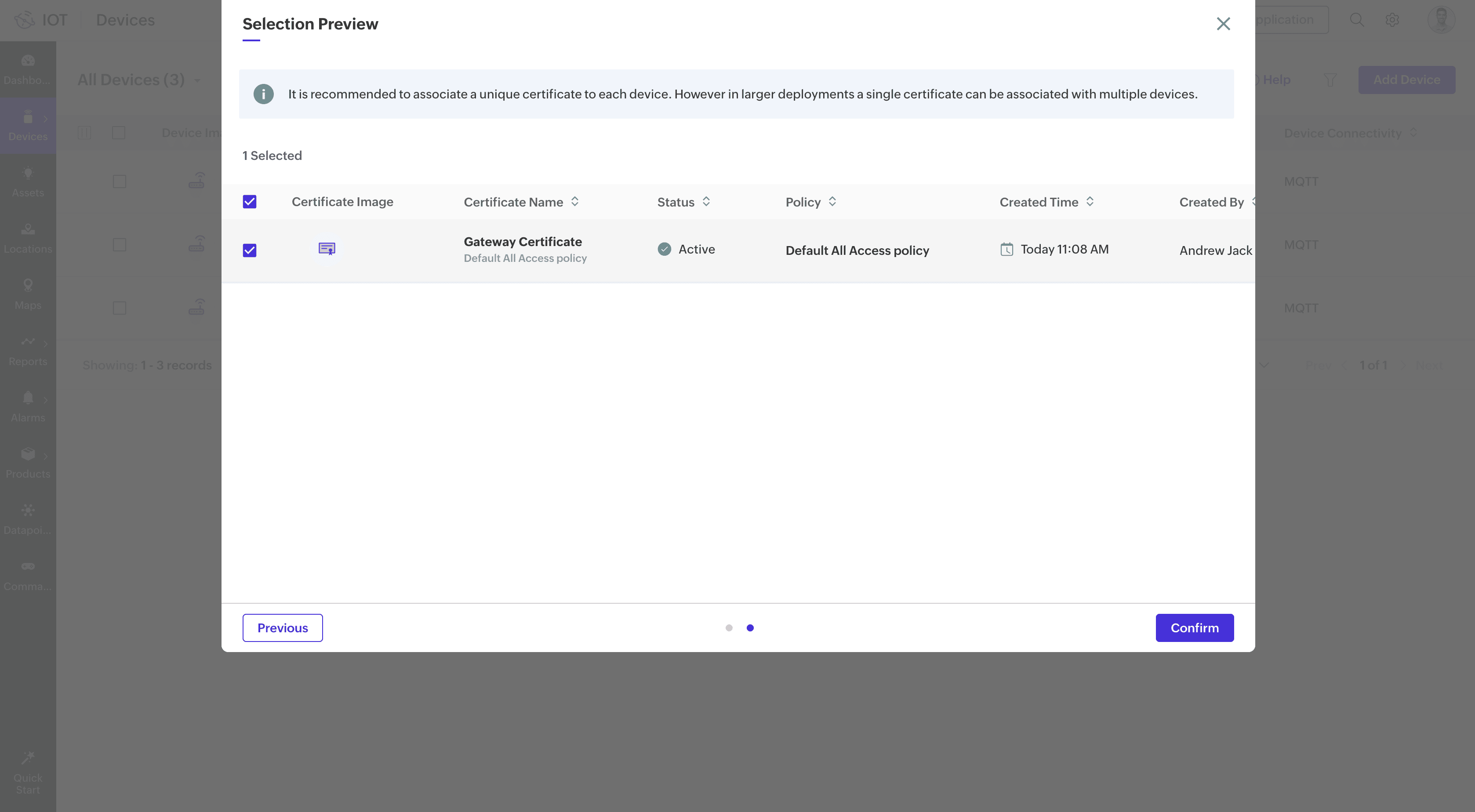Close the Selection Preview dialog
This screenshot has width=1475, height=812.
1223,23
